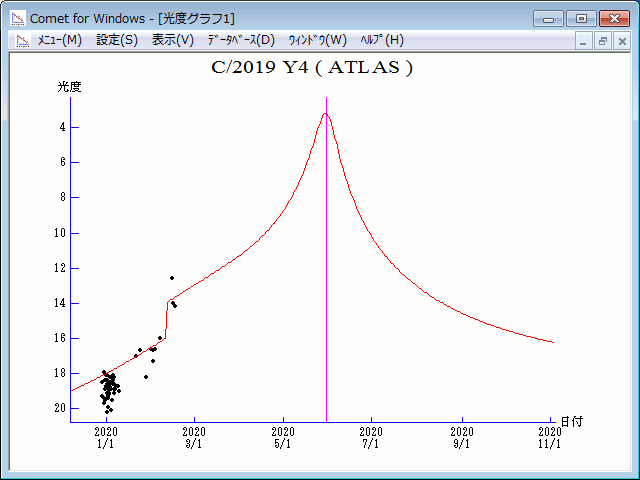Image resolution: width=640 pixels, height=480 pixels.
Task: Click the 日付 date axis label
Action: click(x=571, y=422)
